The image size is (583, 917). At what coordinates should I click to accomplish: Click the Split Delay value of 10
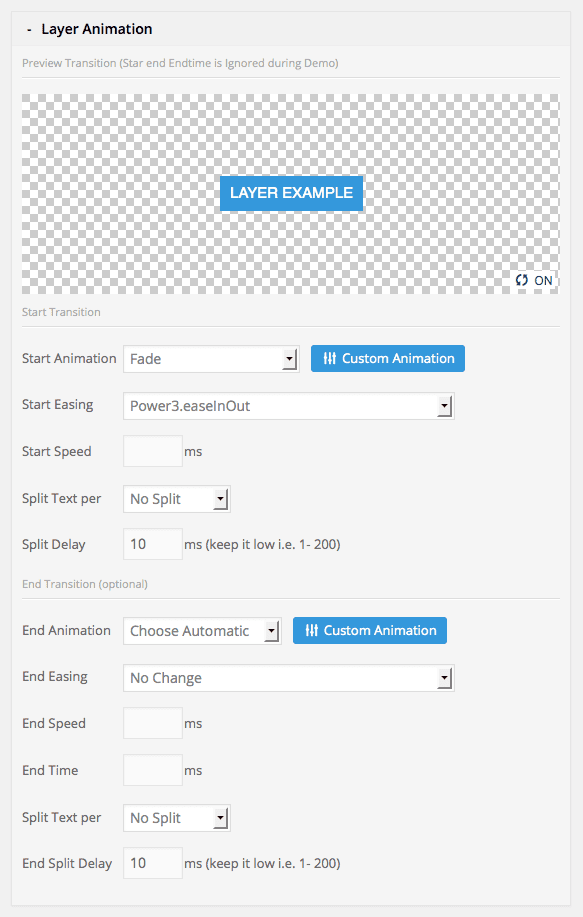pos(150,544)
